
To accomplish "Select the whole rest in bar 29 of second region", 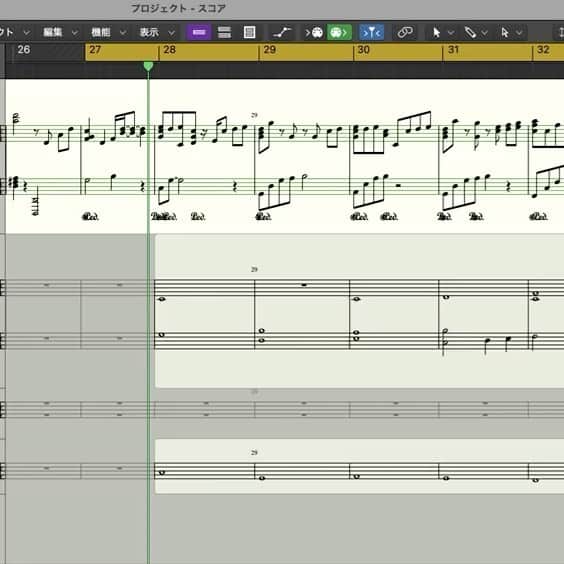I will coord(304,285).
